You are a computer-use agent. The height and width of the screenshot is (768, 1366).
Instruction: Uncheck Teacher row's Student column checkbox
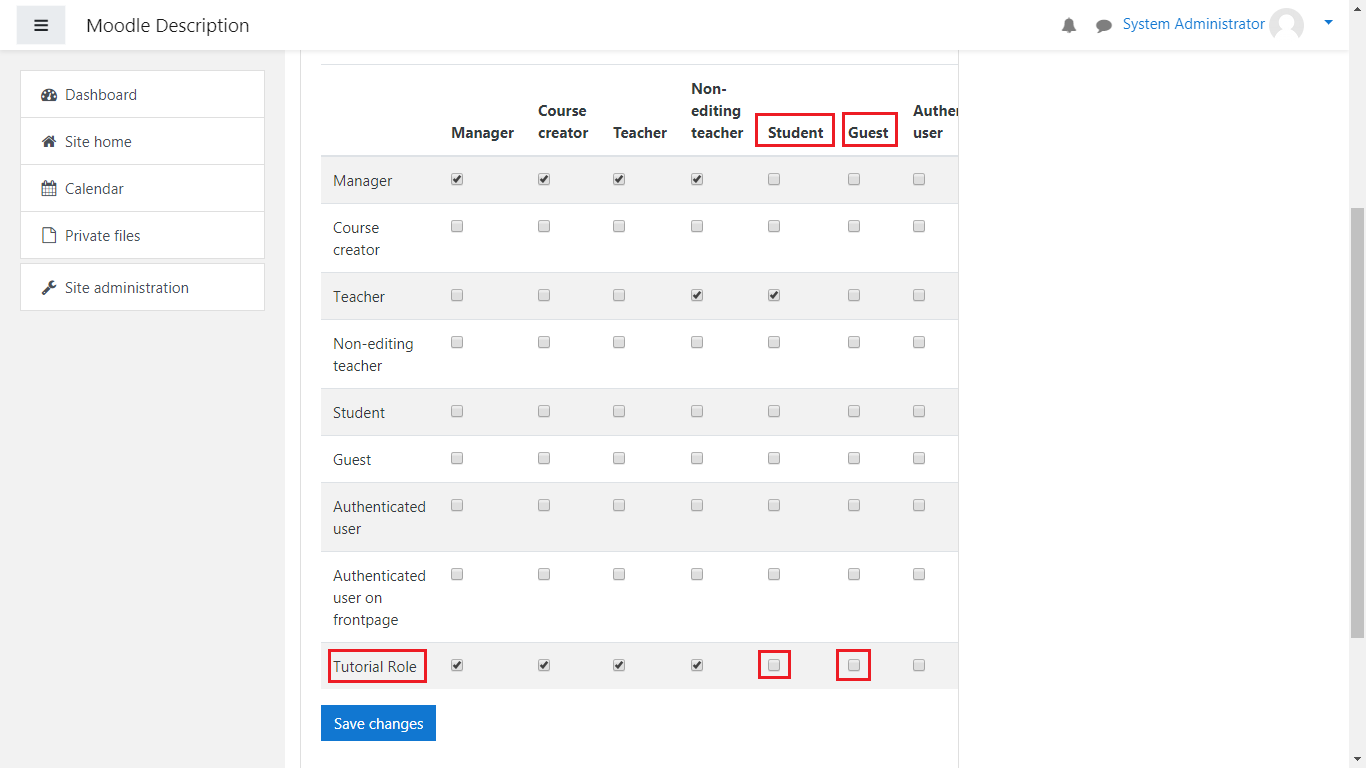tap(774, 296)
